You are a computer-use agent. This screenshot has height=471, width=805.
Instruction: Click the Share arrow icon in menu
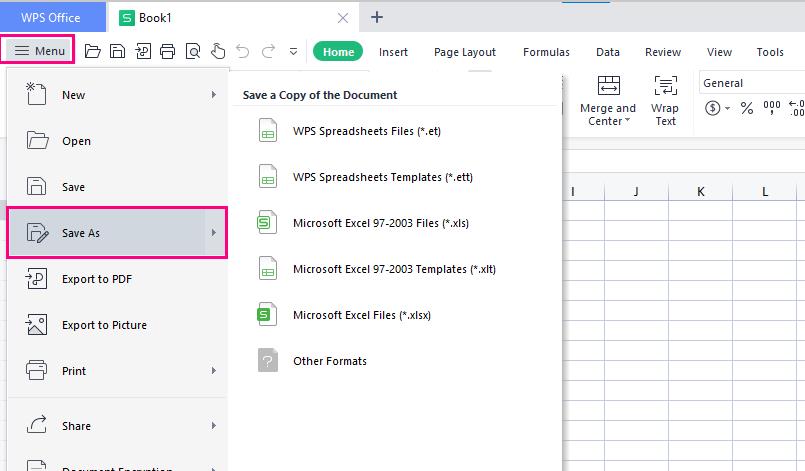(36, 424)
